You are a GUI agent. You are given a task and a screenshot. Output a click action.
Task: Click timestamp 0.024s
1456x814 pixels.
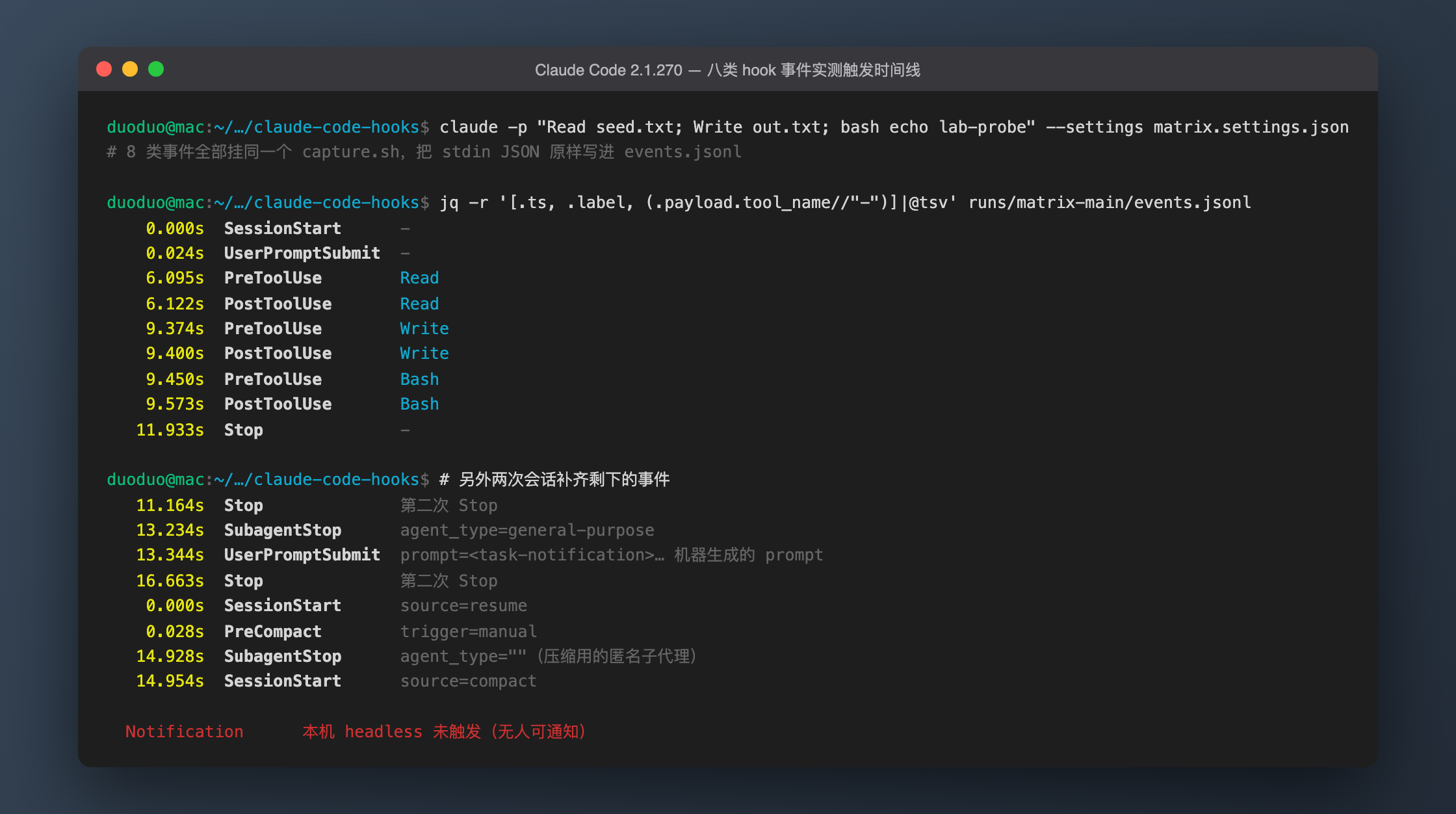[175, 253]
